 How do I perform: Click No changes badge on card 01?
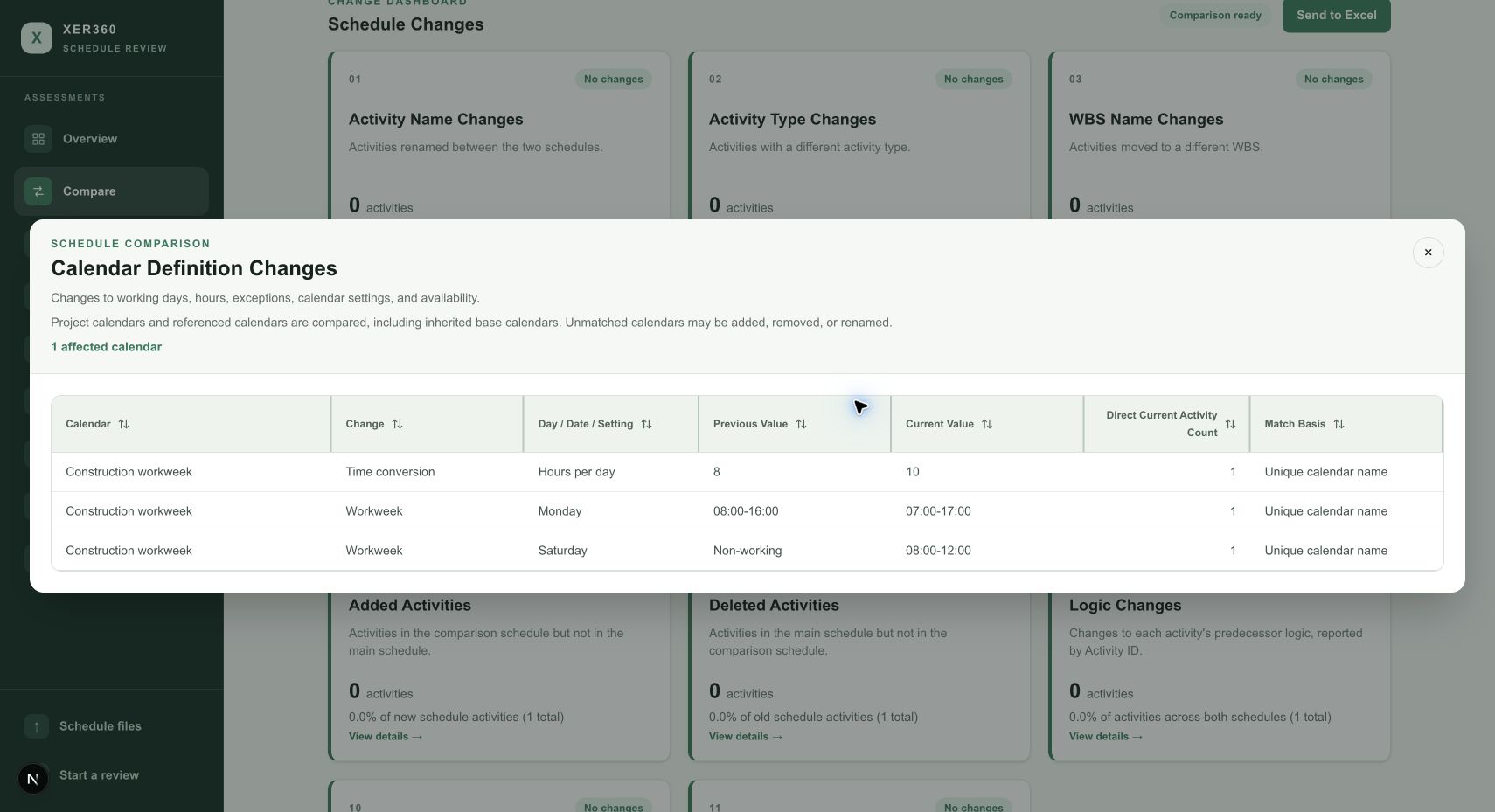point(613,80)
